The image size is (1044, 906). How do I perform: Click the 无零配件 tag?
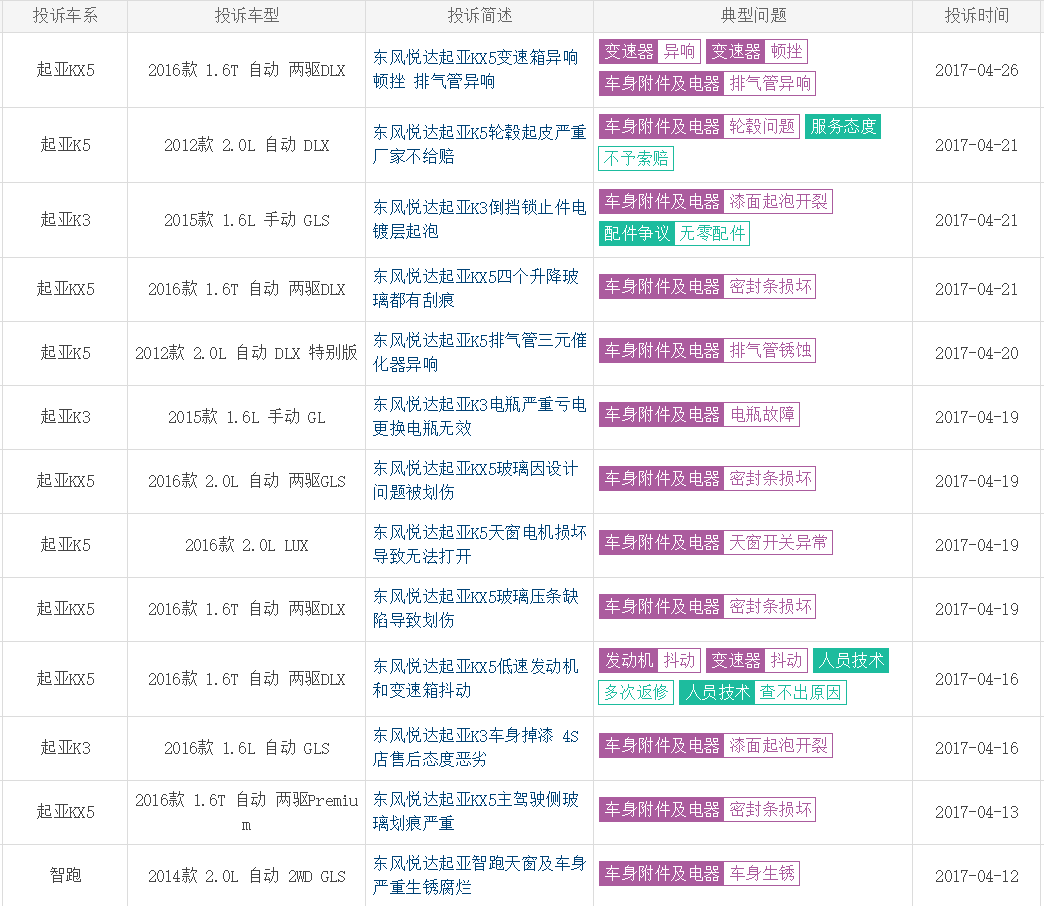coord(712,233)
